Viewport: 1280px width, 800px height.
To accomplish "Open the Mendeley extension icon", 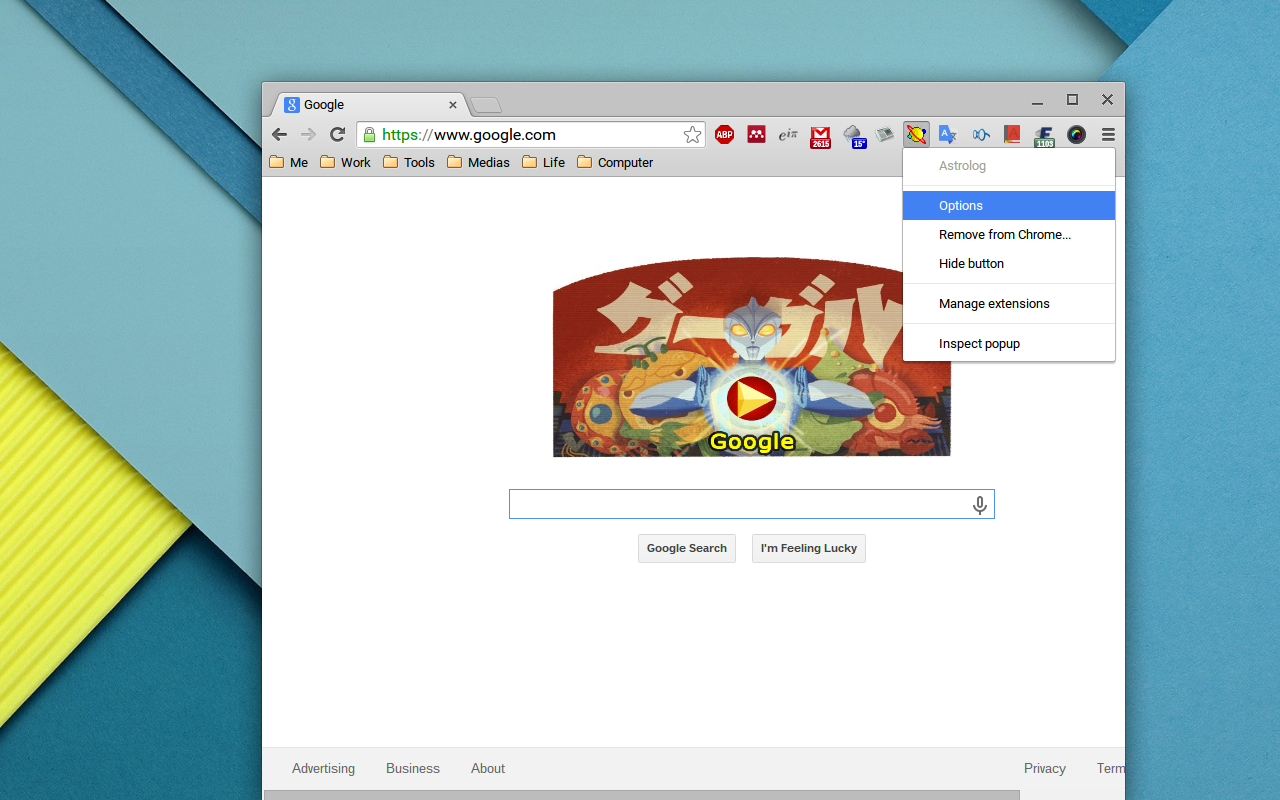I will [756, 134].
